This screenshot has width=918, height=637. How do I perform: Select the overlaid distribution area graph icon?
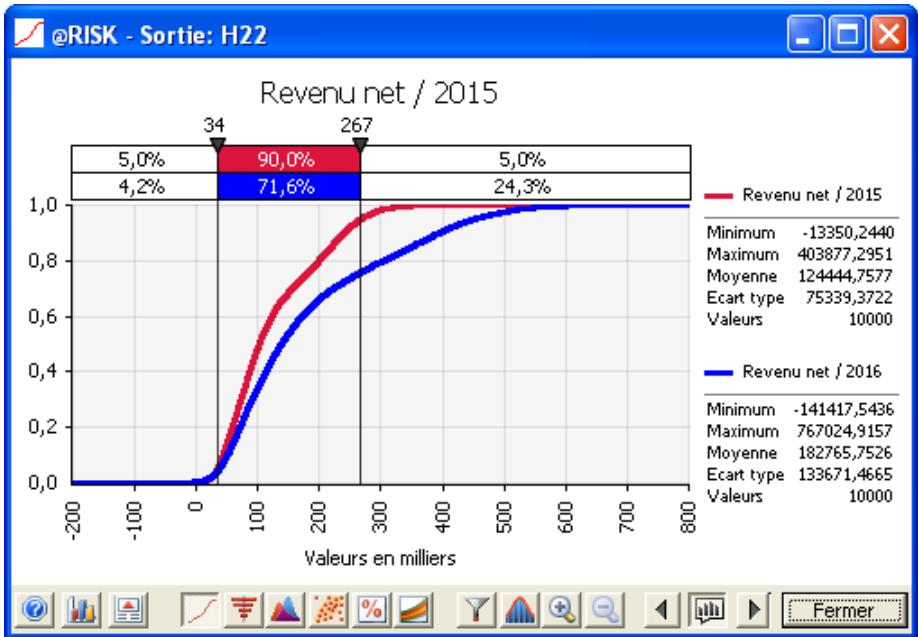[282, 608]
